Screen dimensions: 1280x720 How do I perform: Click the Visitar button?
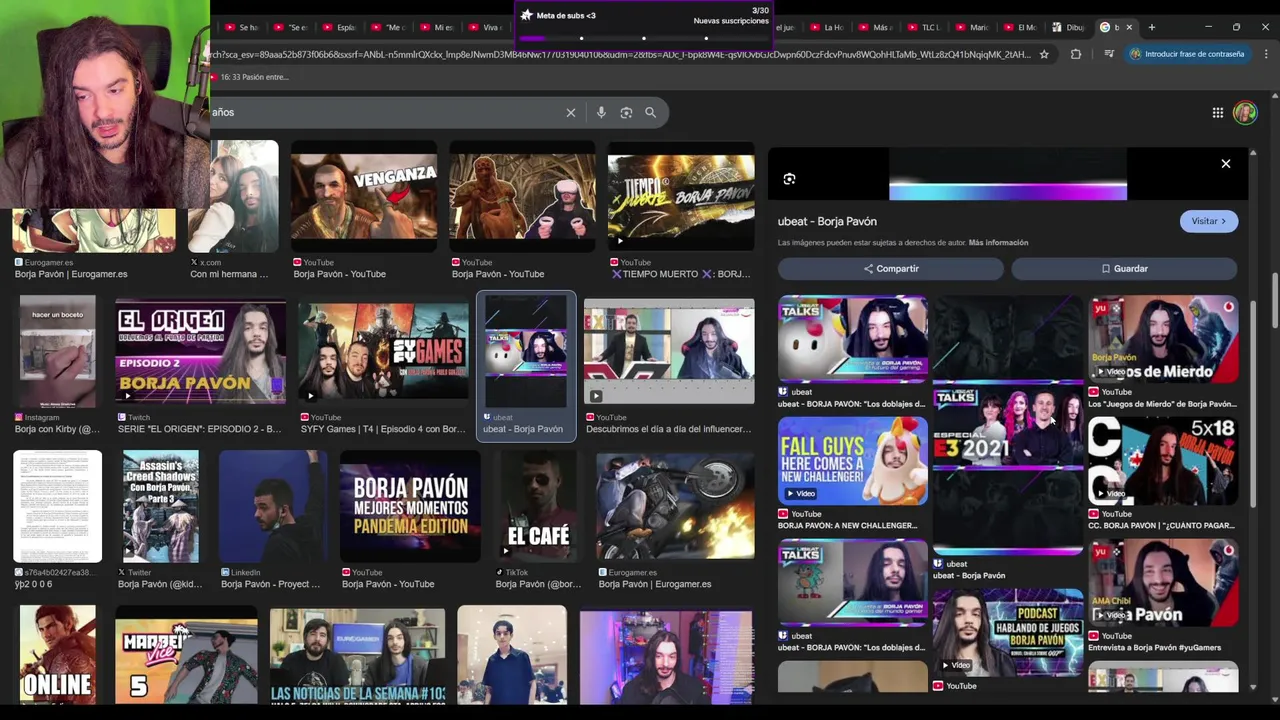tap(1209, 221)
